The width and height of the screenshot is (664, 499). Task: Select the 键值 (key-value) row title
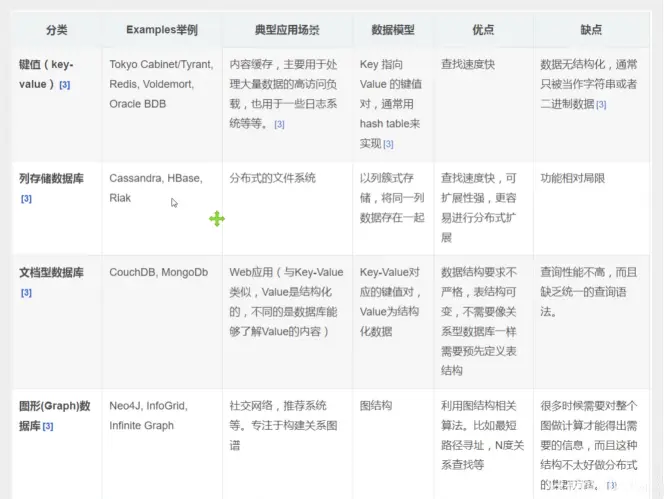tap(46, 75)
